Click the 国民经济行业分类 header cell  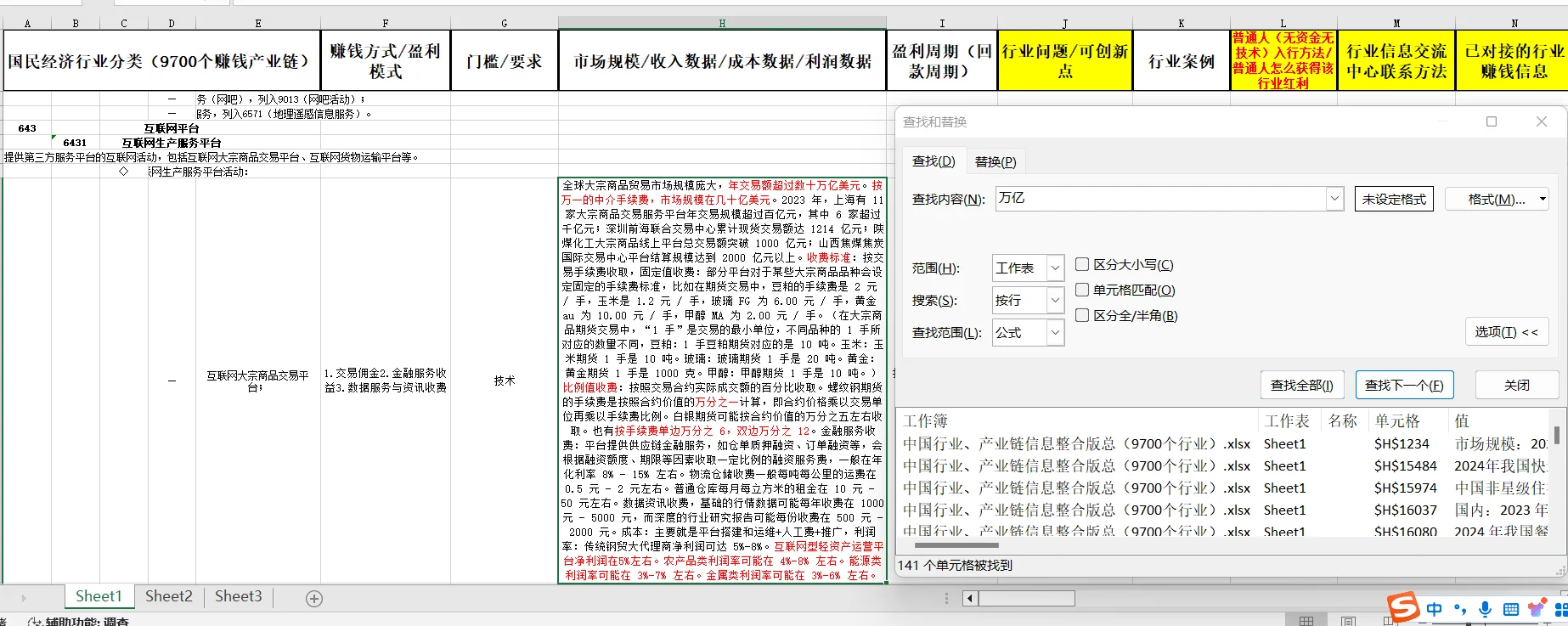tap(161, 60)
